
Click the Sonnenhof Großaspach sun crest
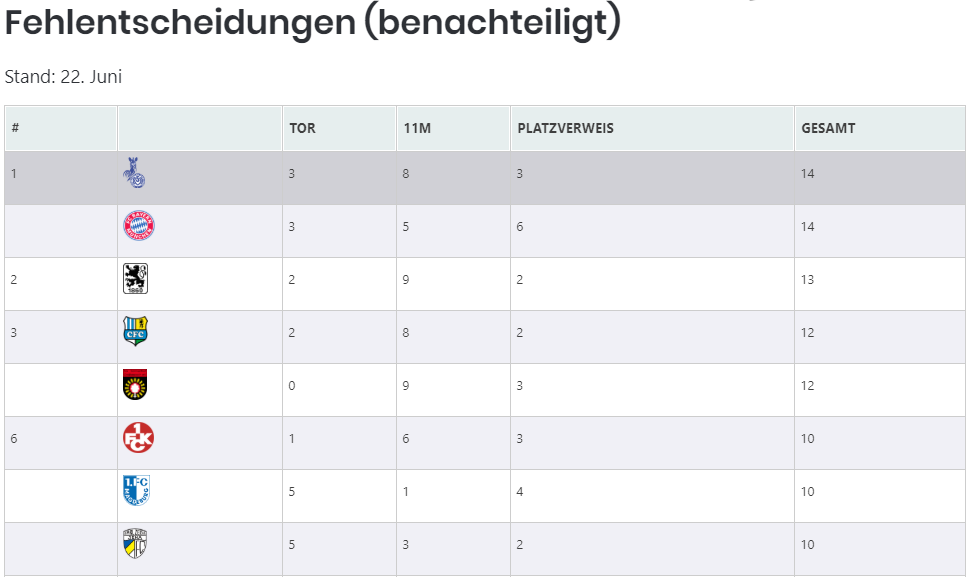(x=135, y=385)
